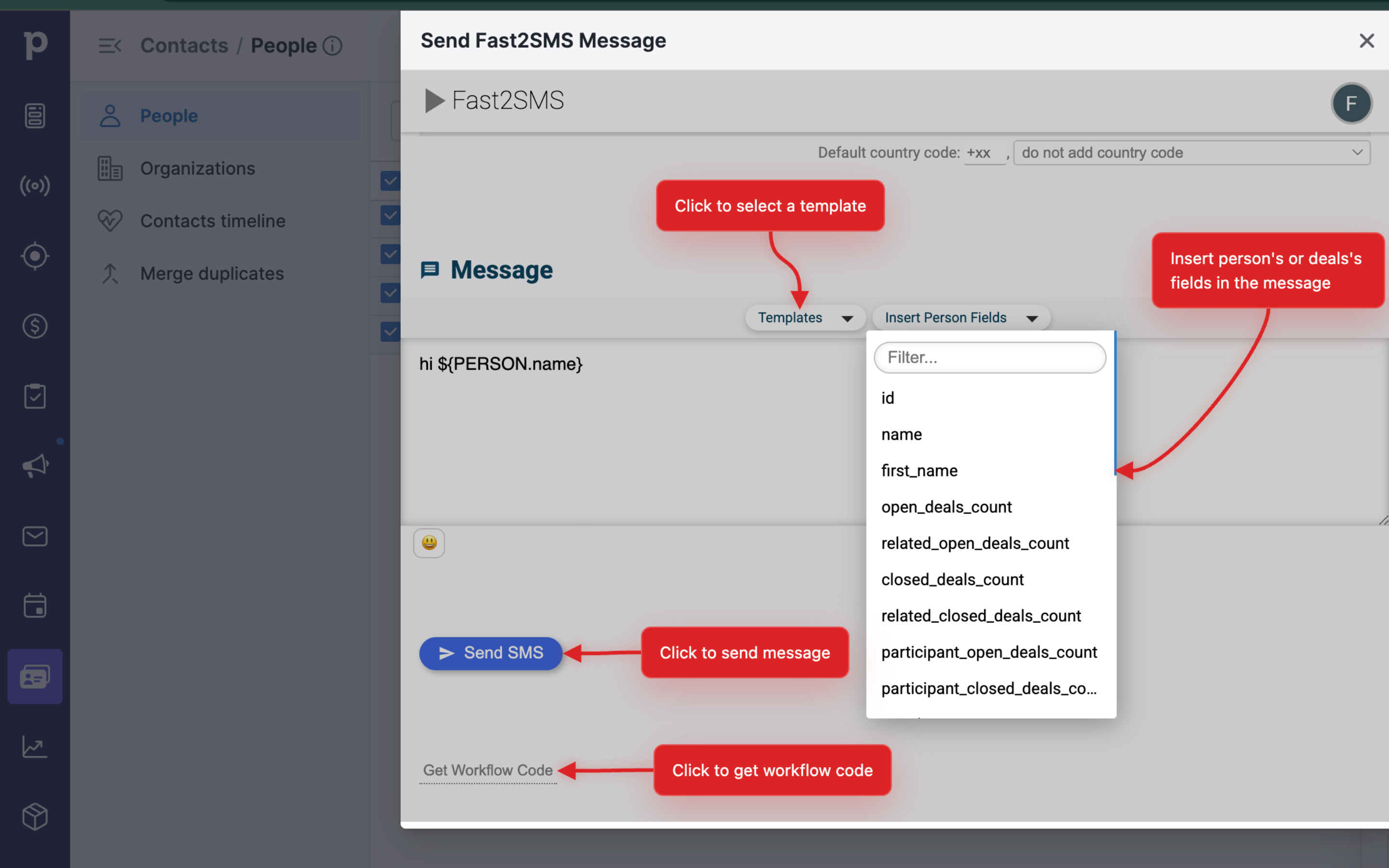The width and height of the screenshot is (1389, 868).
Task: Expand the Templates dropdown
Action: point(804,317)
